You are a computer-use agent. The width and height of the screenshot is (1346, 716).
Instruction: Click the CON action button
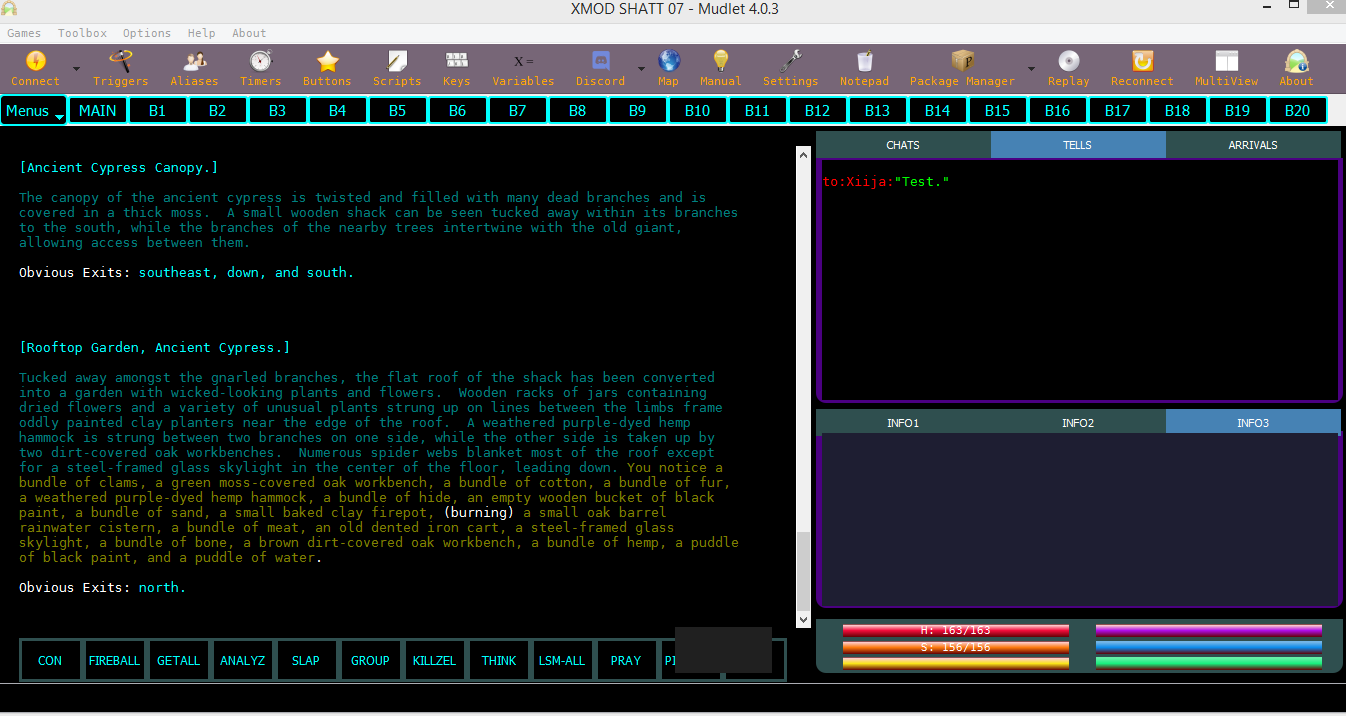tap(50, 660)
